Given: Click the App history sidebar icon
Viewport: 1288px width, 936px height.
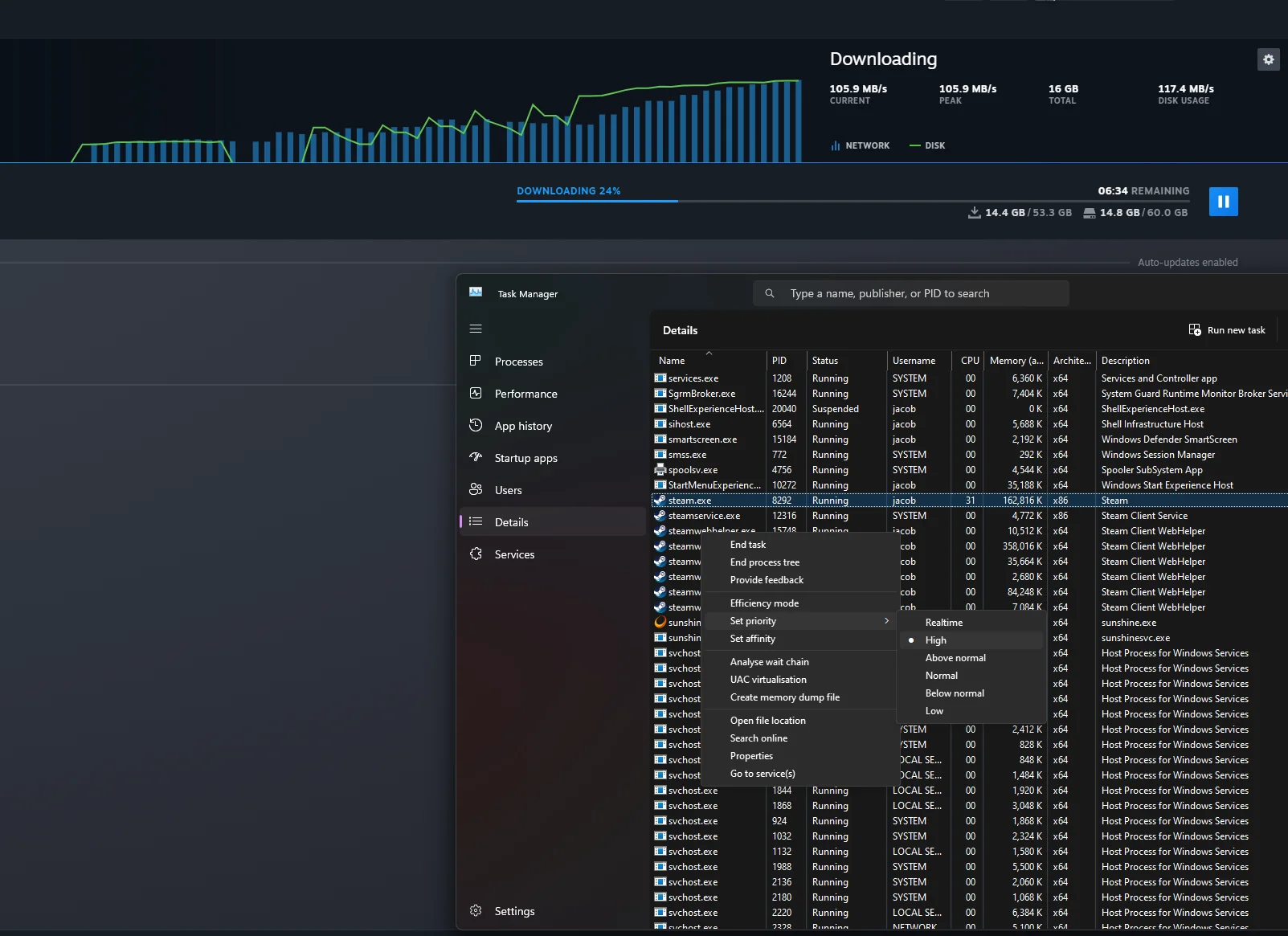Looking at the screenshot, I should coord(476,426).
